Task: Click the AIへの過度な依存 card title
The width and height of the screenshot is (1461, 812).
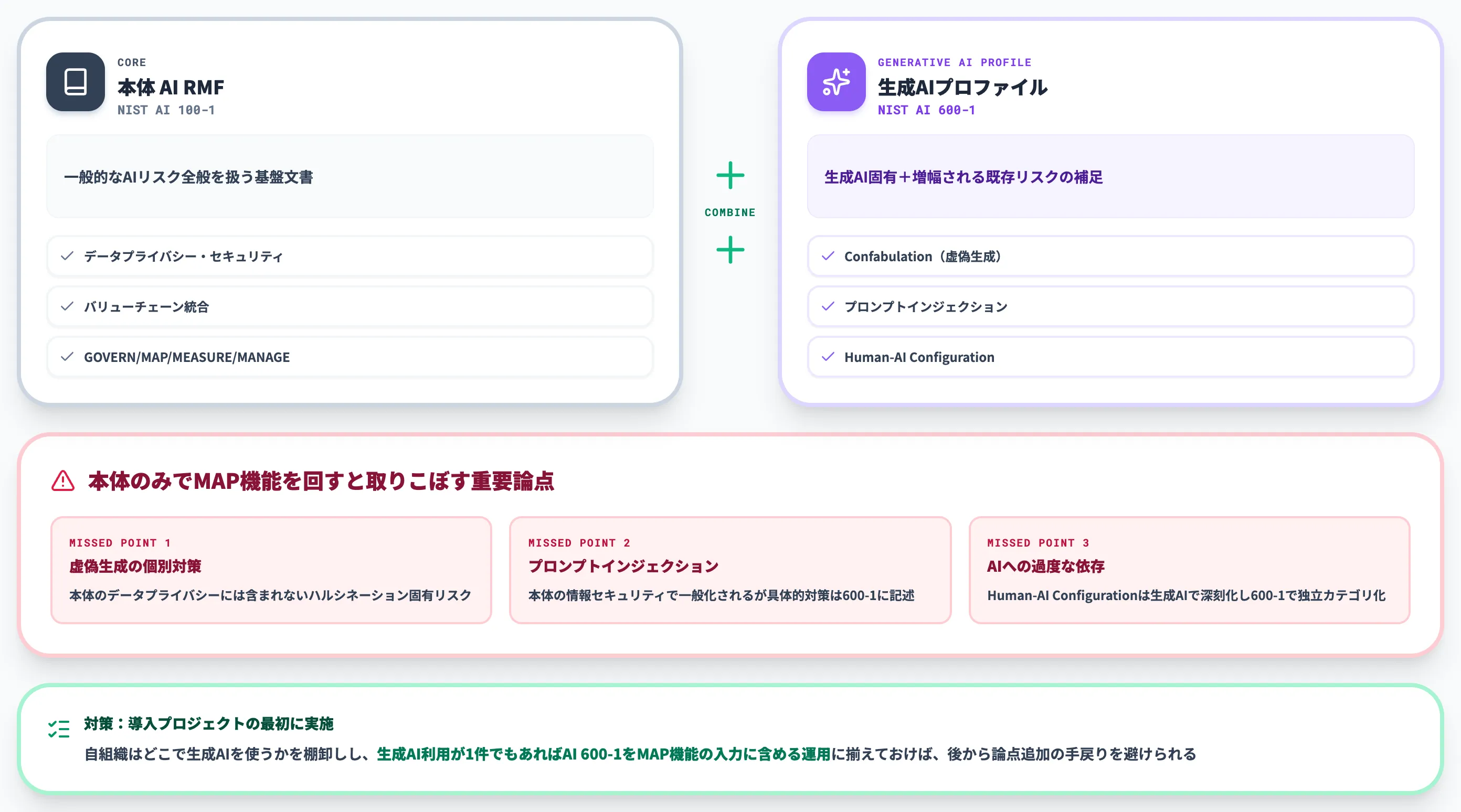Action: pyautogui.click(x=1046, y=566)
